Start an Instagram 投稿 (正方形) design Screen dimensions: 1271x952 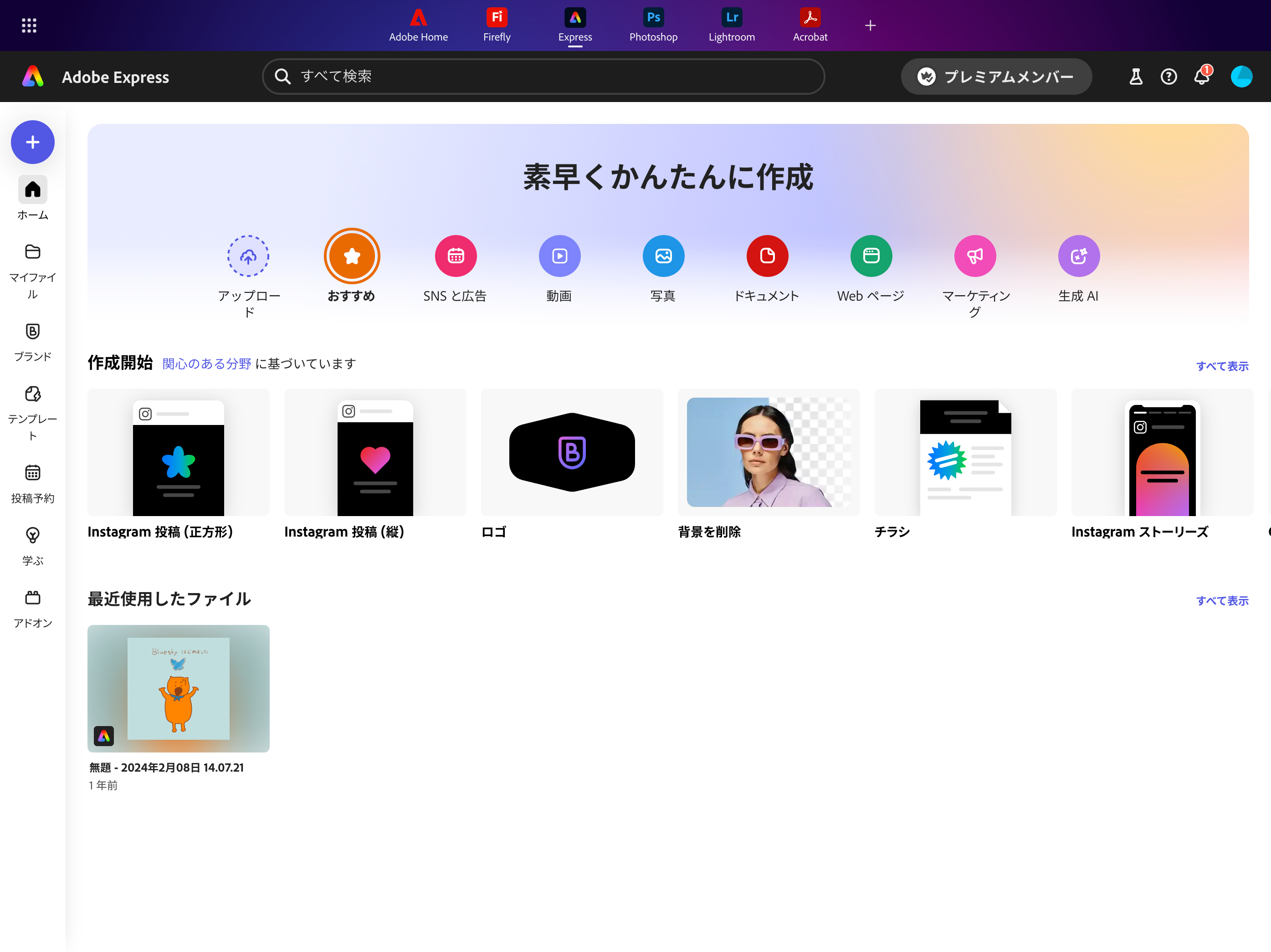pos(178,452)
